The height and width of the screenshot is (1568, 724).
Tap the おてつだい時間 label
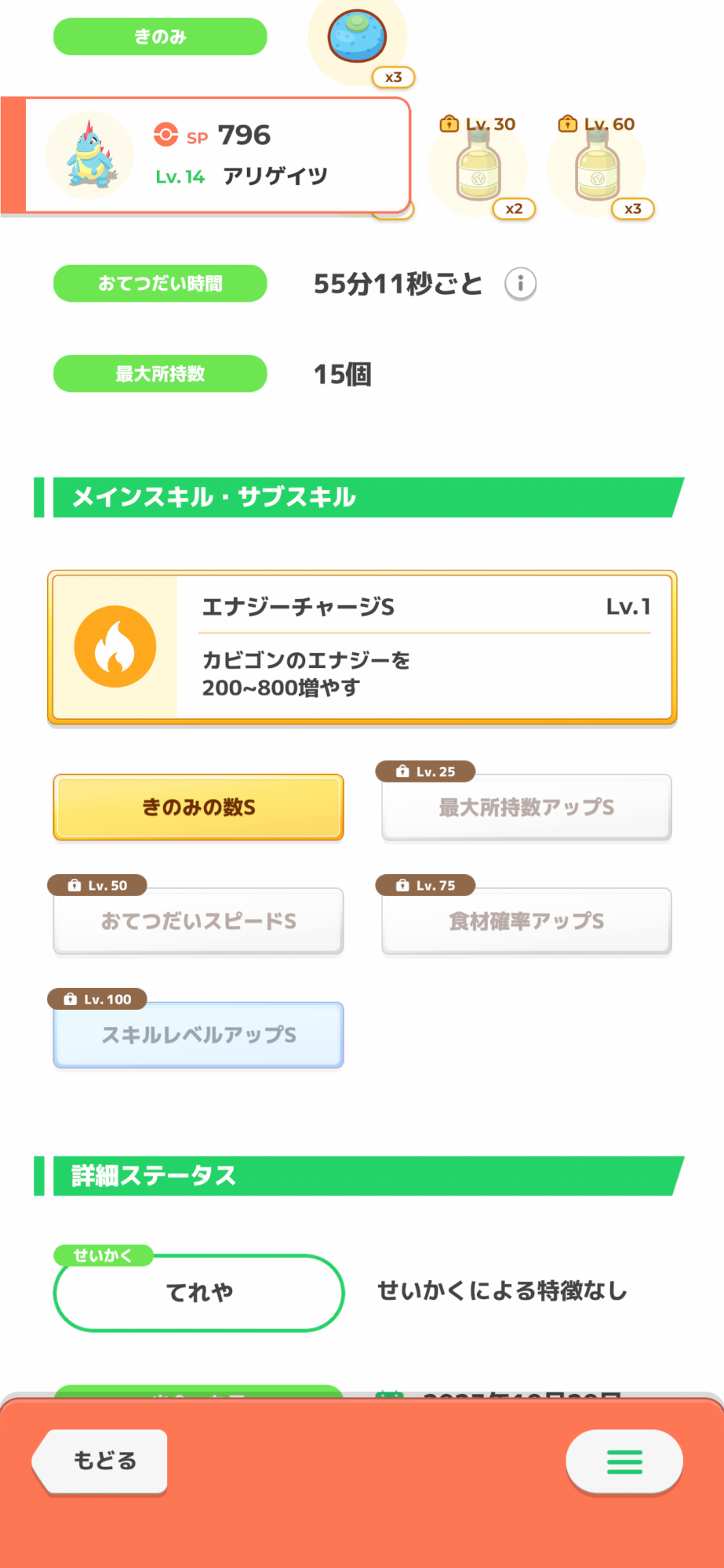[160, 284]
